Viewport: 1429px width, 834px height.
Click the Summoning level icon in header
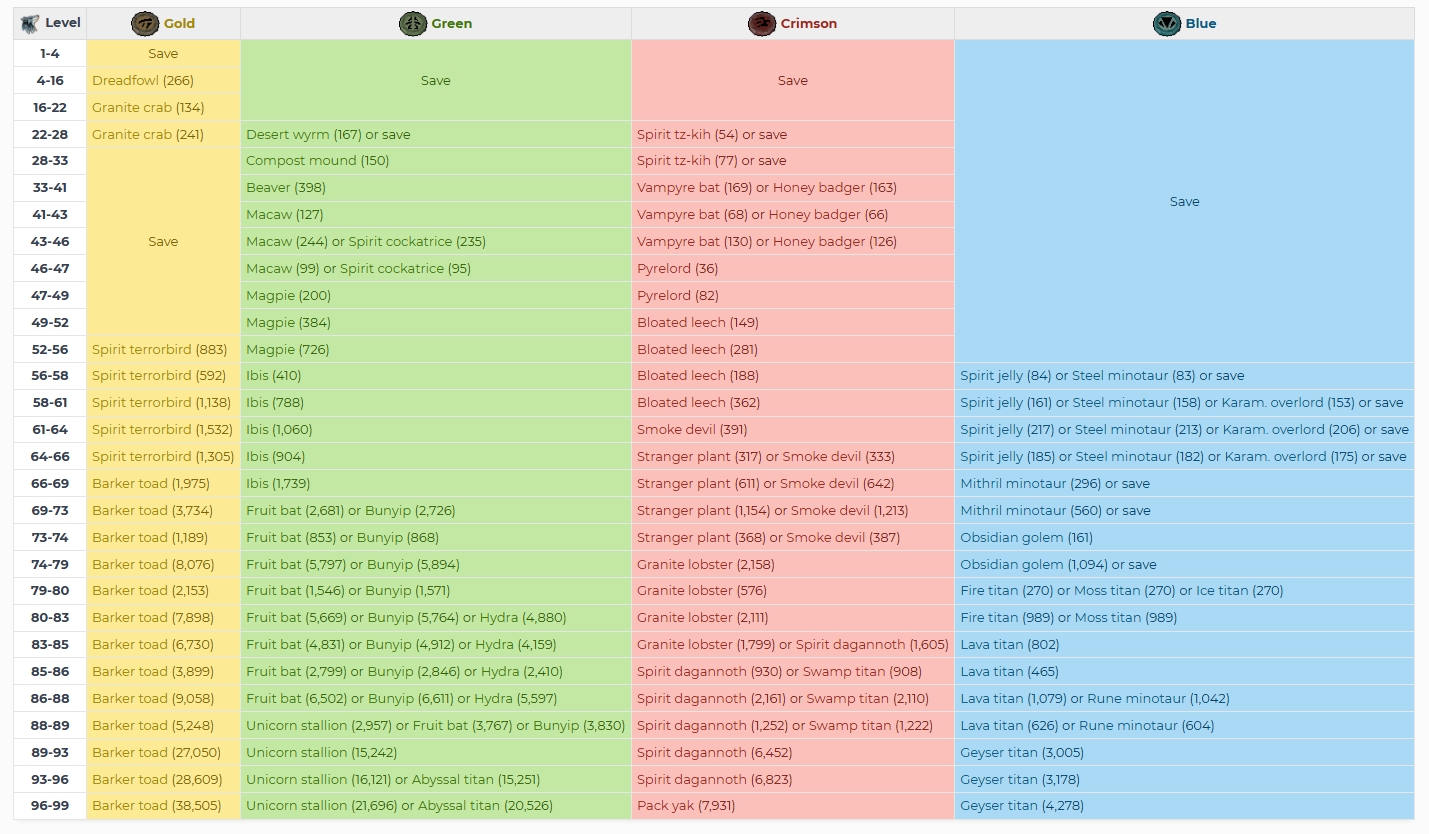30,23
